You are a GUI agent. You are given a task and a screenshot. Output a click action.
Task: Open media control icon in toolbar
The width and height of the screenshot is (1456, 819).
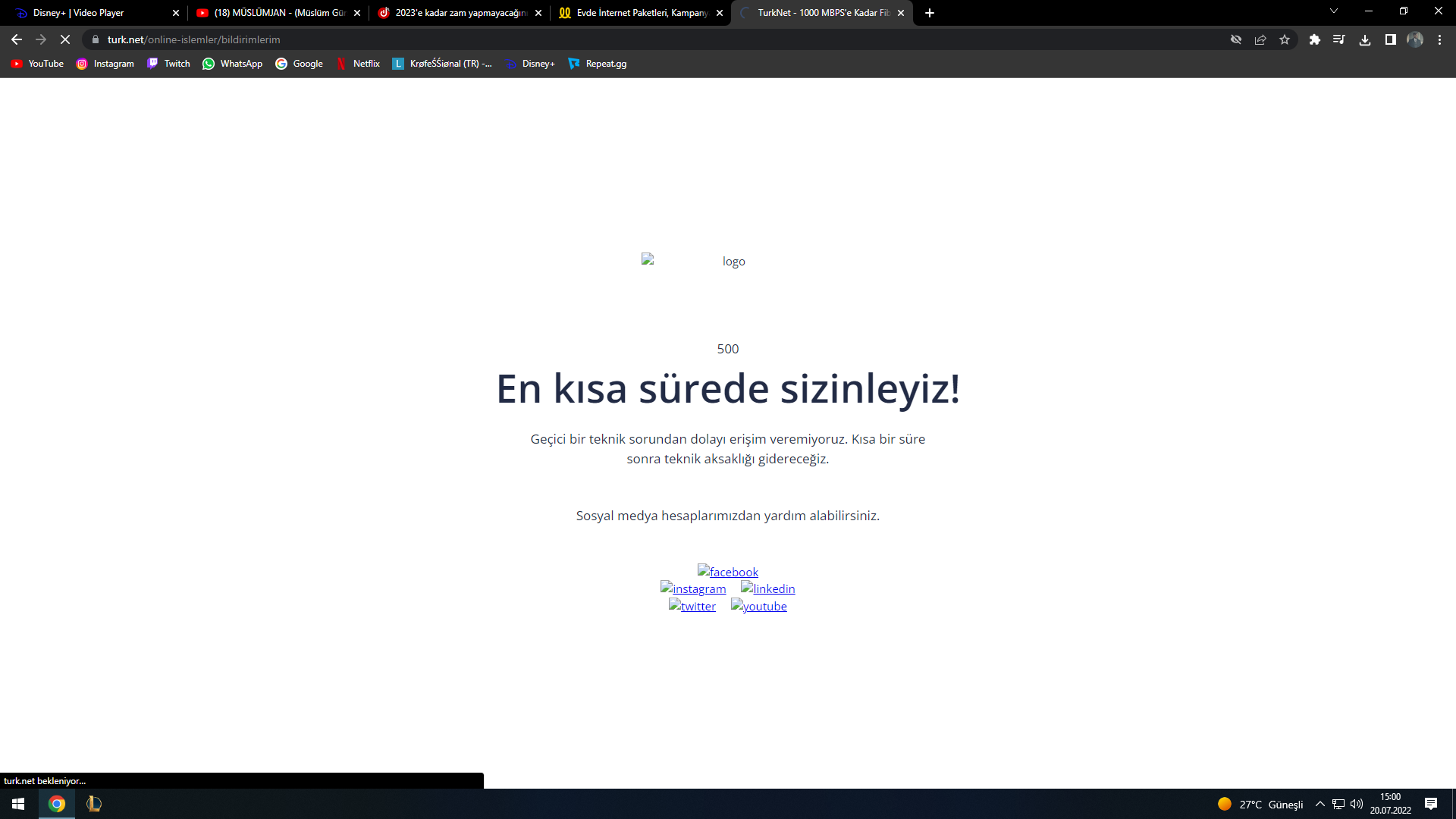(x=1339, y=39)
